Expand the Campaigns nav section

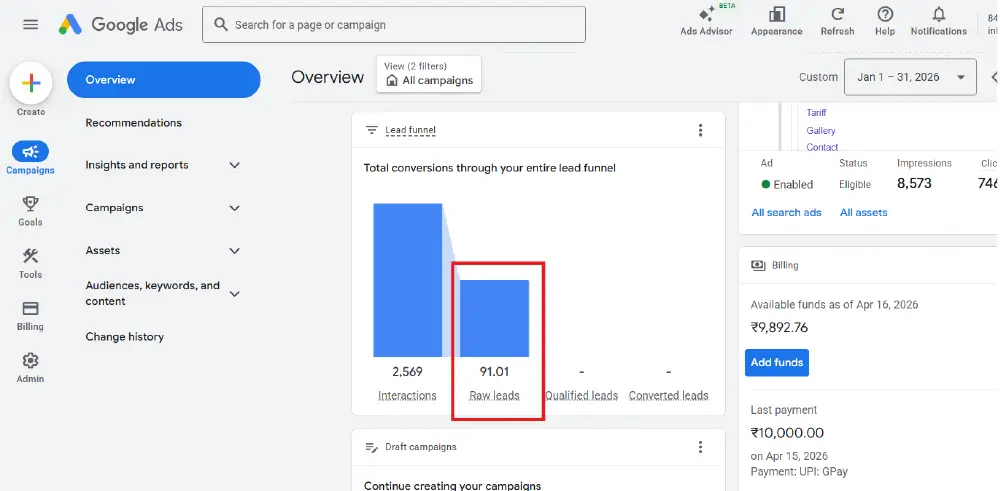tap(235, 208)
